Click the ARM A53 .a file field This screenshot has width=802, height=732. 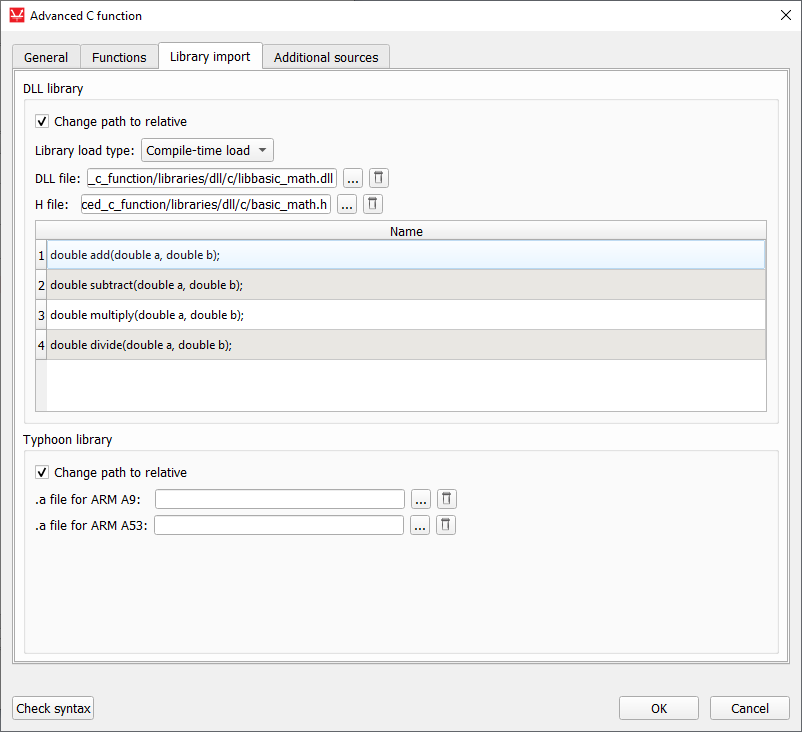(279, 525)
